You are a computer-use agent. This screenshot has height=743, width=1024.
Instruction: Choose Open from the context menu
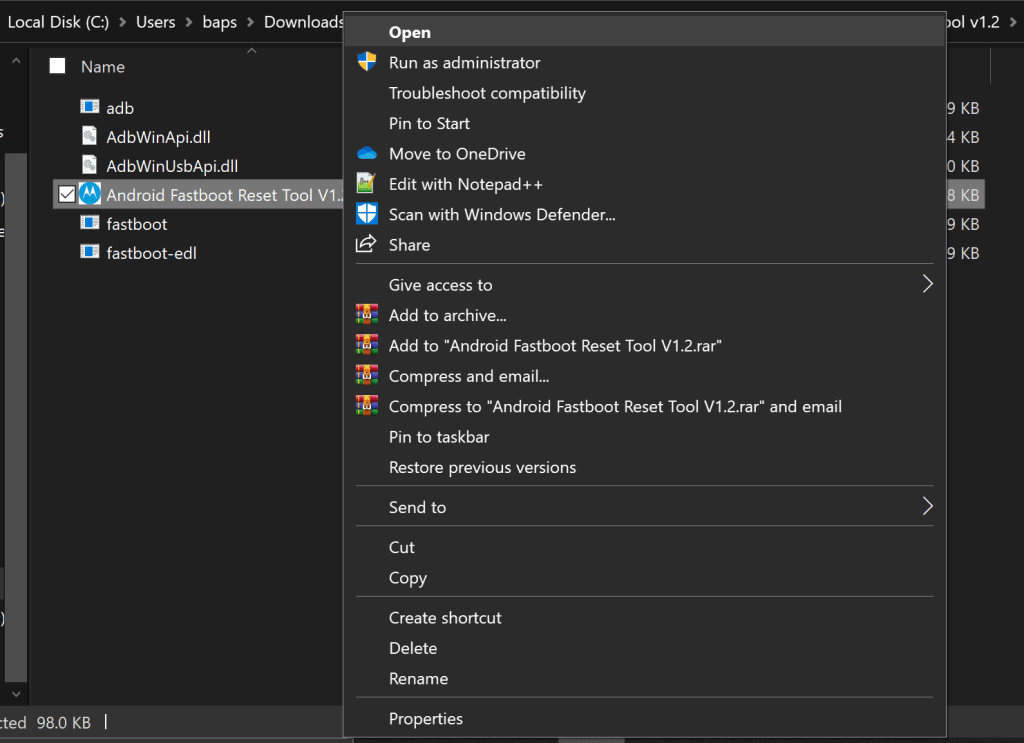point(645,32)
